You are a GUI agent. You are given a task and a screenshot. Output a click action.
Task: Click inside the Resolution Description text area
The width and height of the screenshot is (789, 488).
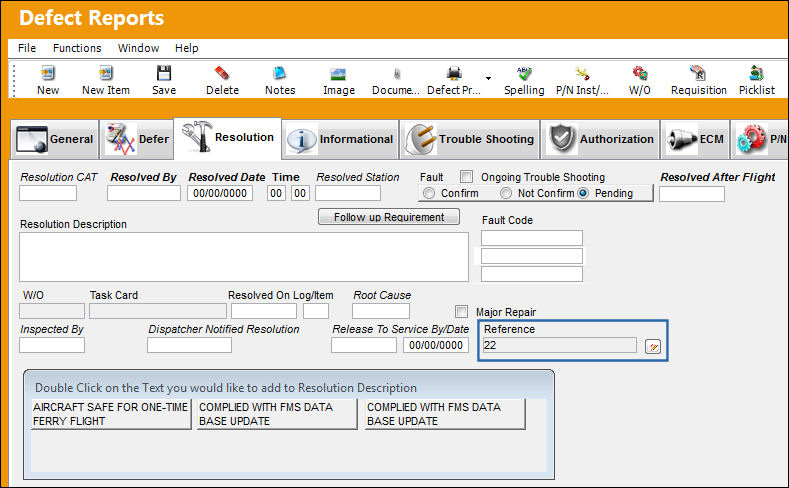244,257
